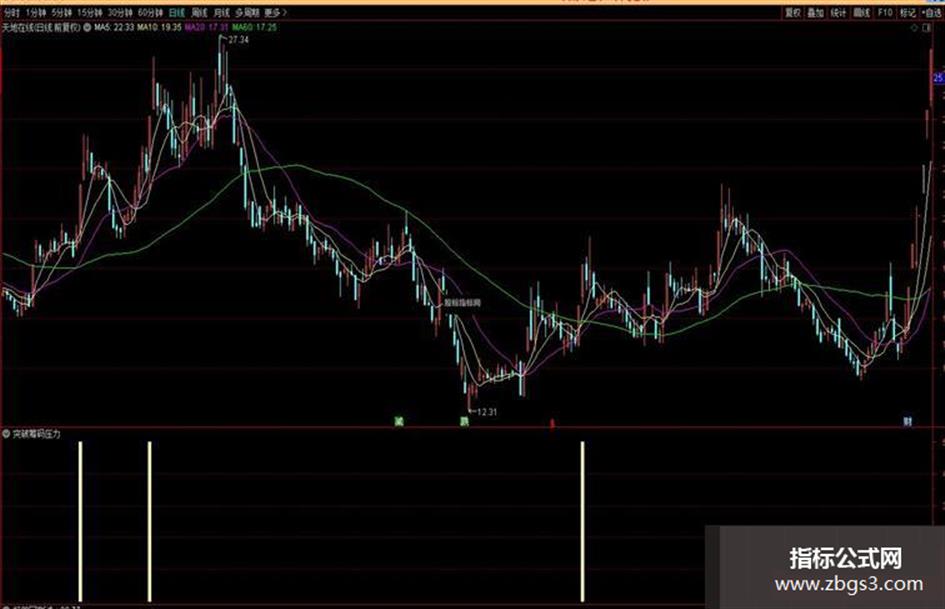Click the 27.34 high price label
The image size is (945, 609).
[239, 40]
